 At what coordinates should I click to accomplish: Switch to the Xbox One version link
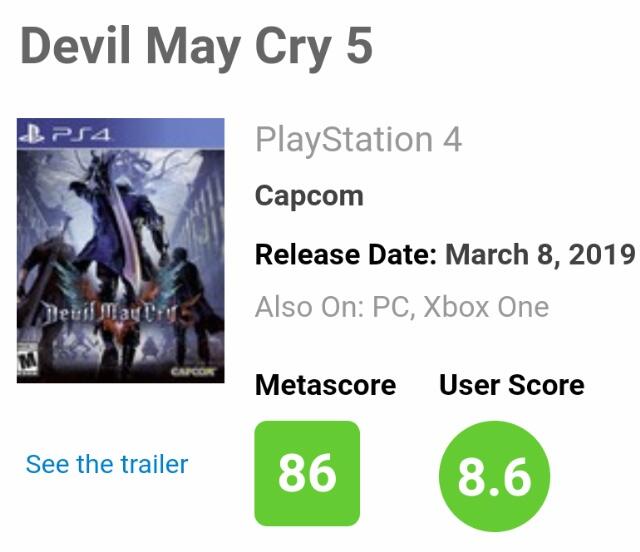[486, 306]
